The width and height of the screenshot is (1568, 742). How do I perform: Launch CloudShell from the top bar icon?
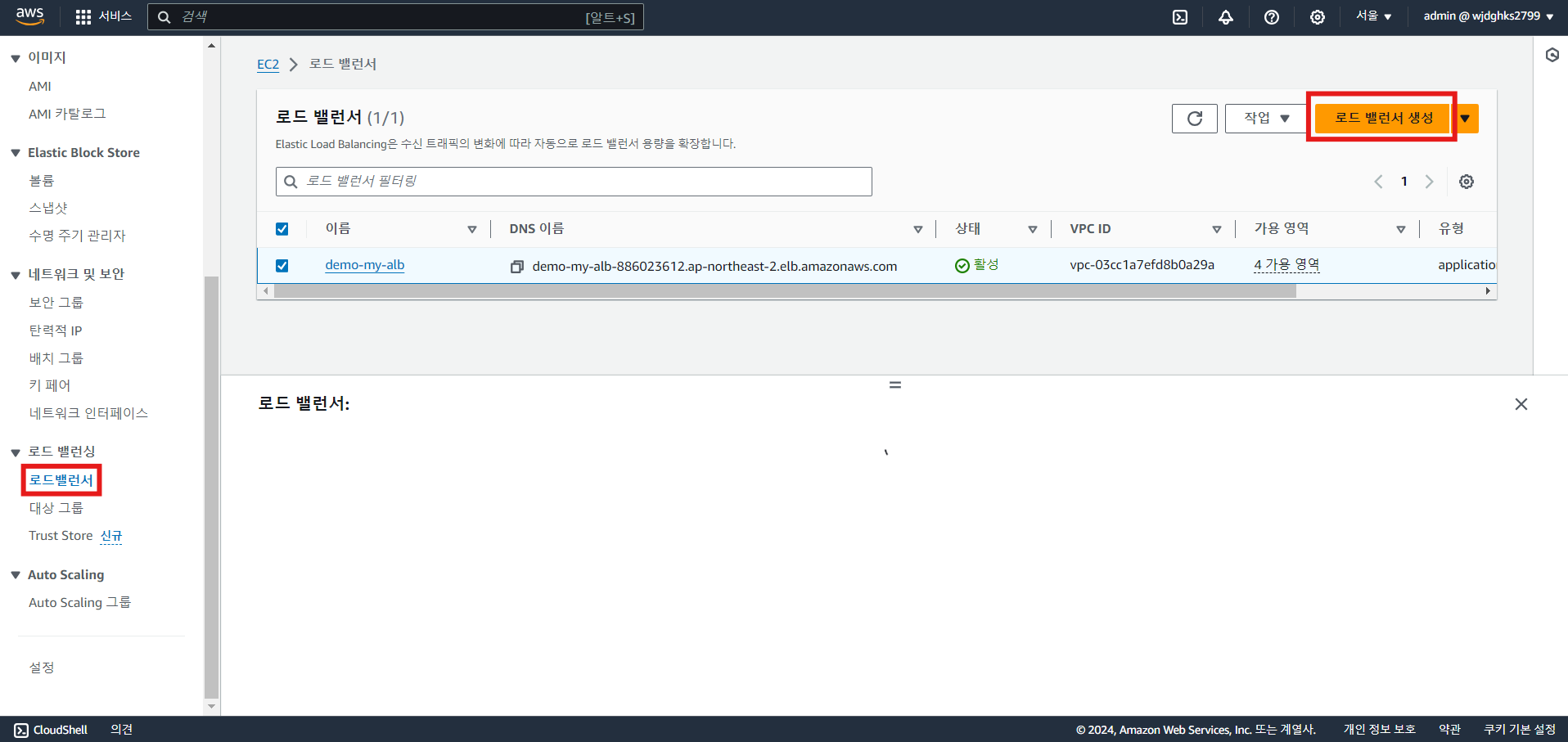pos(1180,17)
